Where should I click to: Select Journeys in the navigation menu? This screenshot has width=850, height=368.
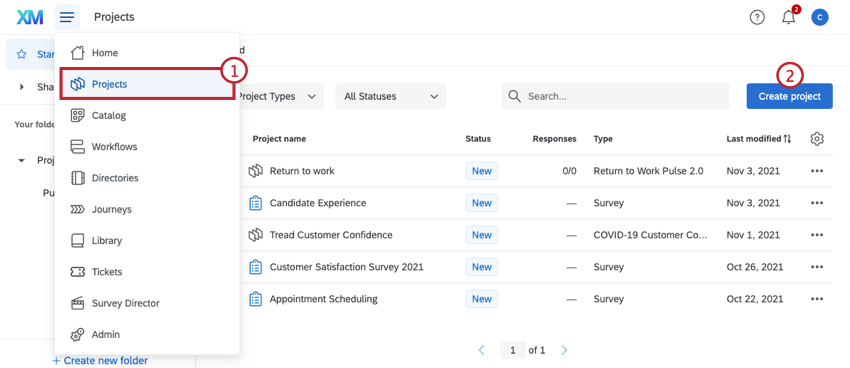pyautogui.click(x=147, y=209)
